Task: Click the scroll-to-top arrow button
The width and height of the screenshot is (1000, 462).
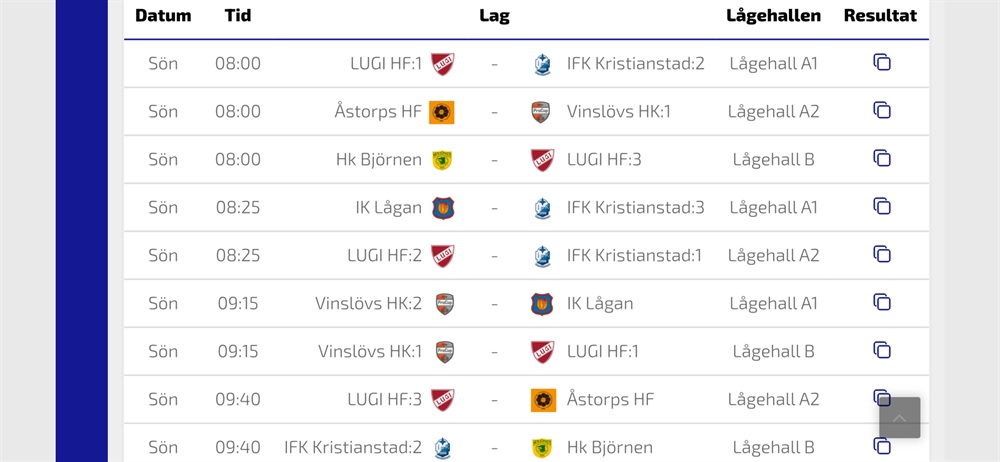Action: 900,418
